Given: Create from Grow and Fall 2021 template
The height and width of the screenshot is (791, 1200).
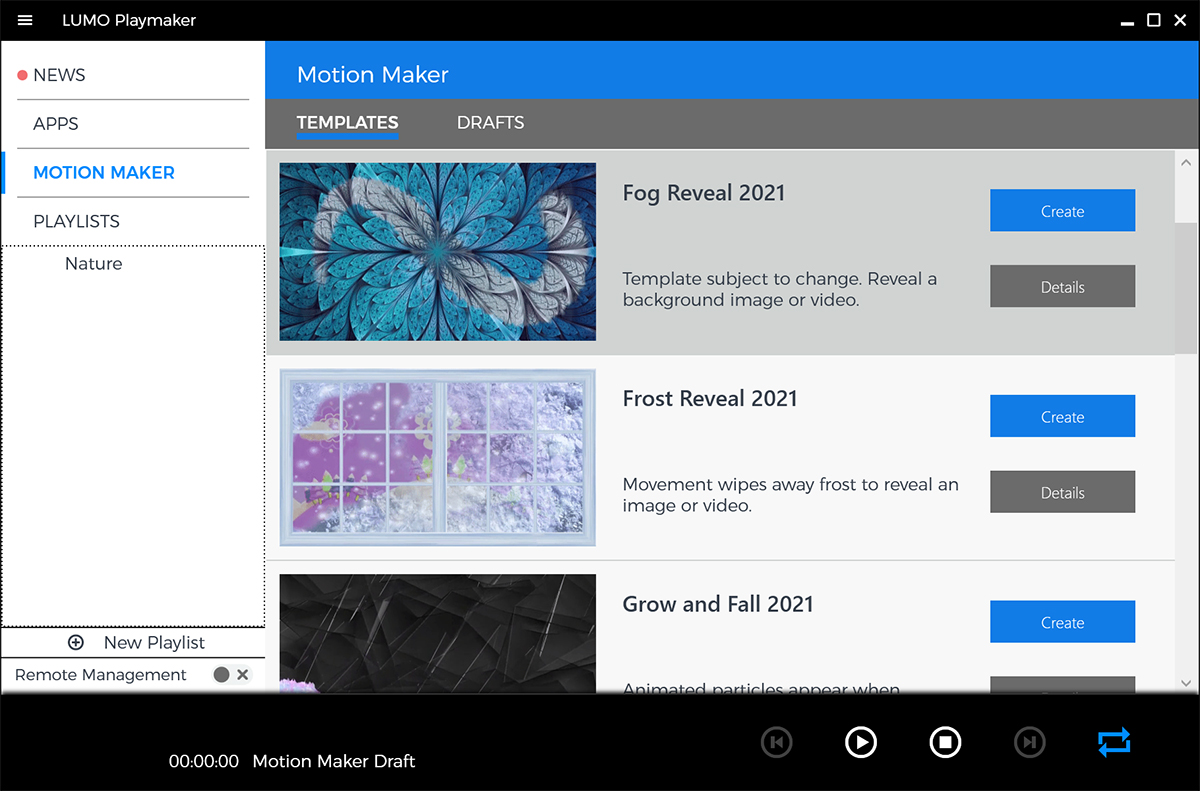Looking at the screenshot, I should point(1063,622).
